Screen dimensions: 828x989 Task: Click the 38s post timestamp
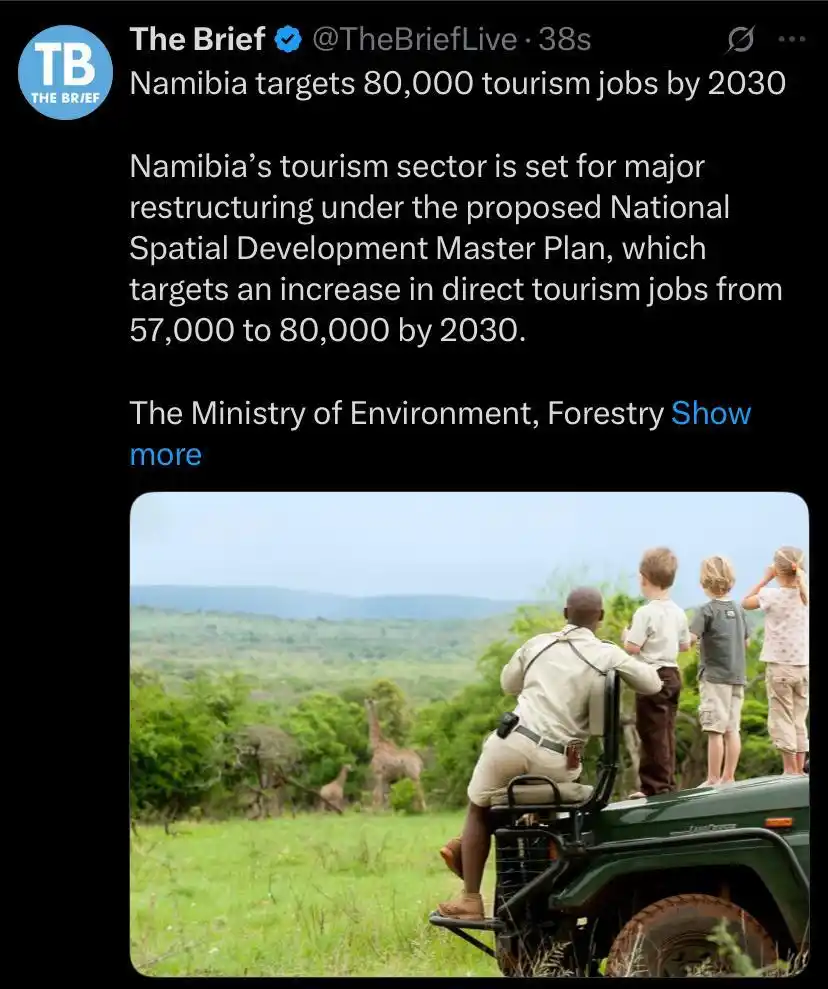tap(565, 40)
